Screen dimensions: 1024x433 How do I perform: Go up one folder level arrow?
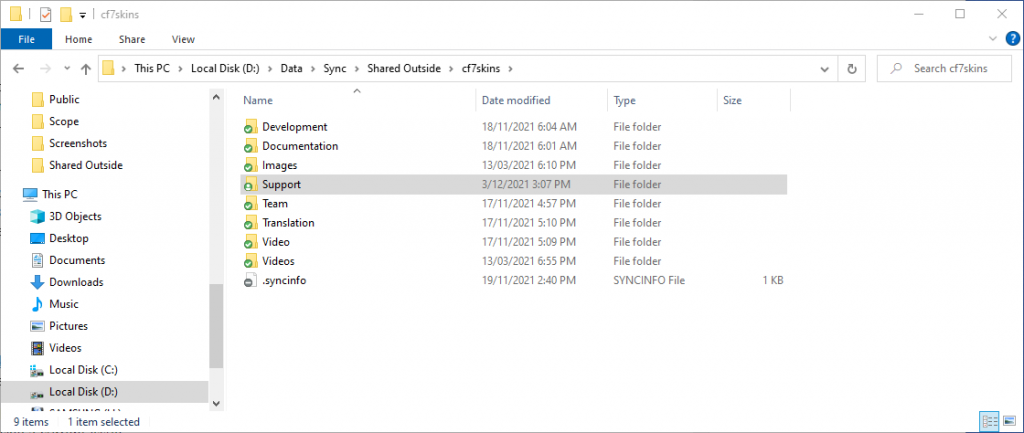click(x=85, y=69)
